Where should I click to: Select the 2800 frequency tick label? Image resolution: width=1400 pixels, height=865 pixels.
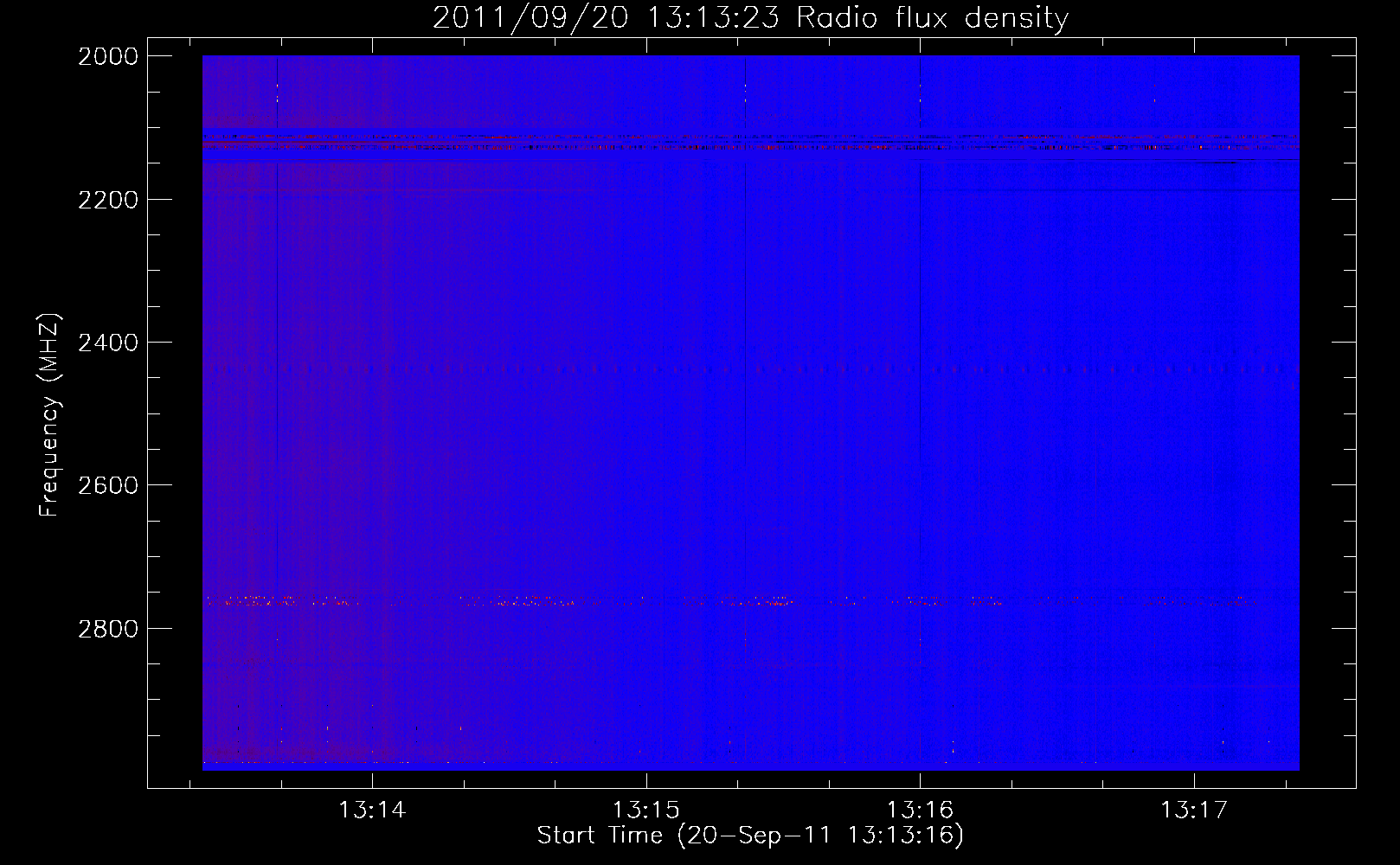point(108,629)
